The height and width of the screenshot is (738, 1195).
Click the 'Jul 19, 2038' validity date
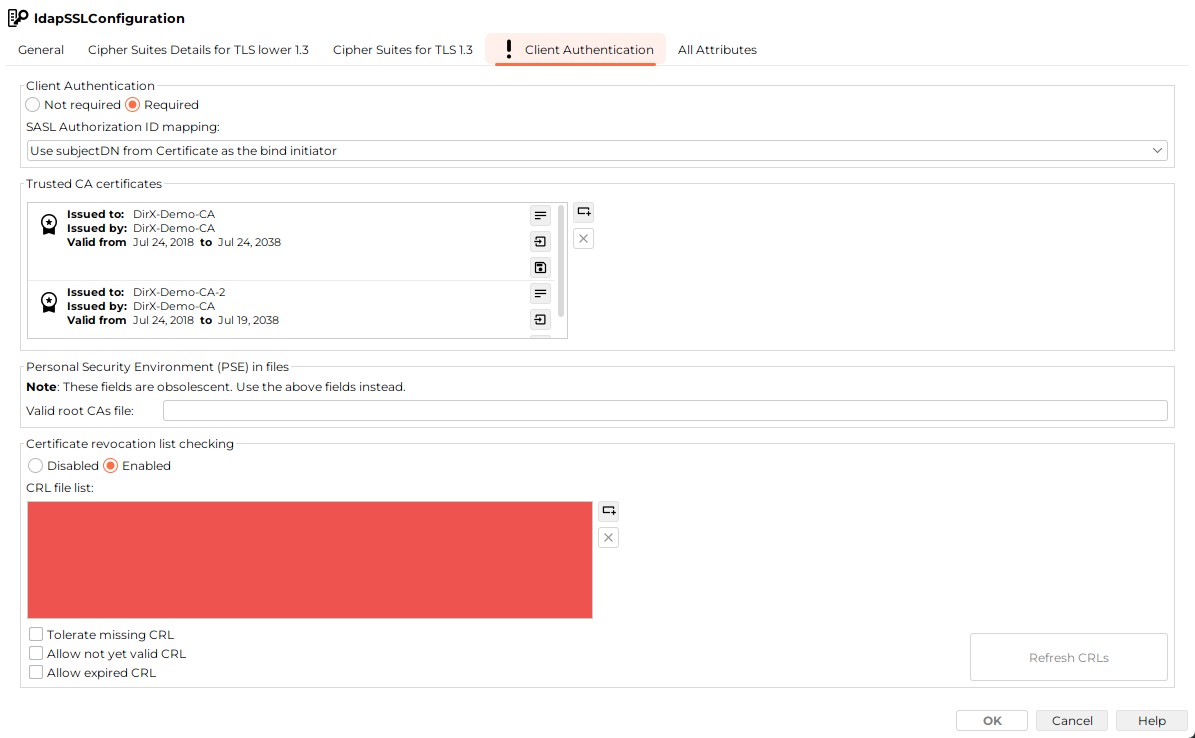tap(248, 320)
